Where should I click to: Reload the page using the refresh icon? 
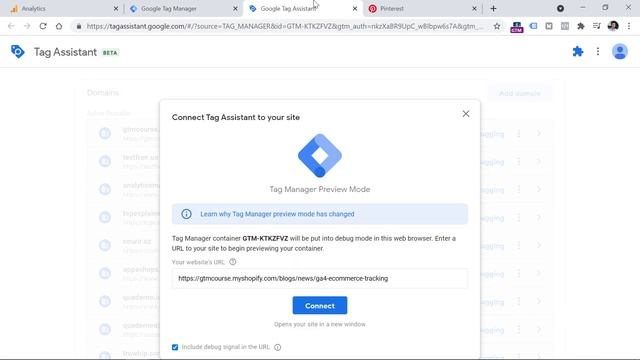tap(43, 26)
